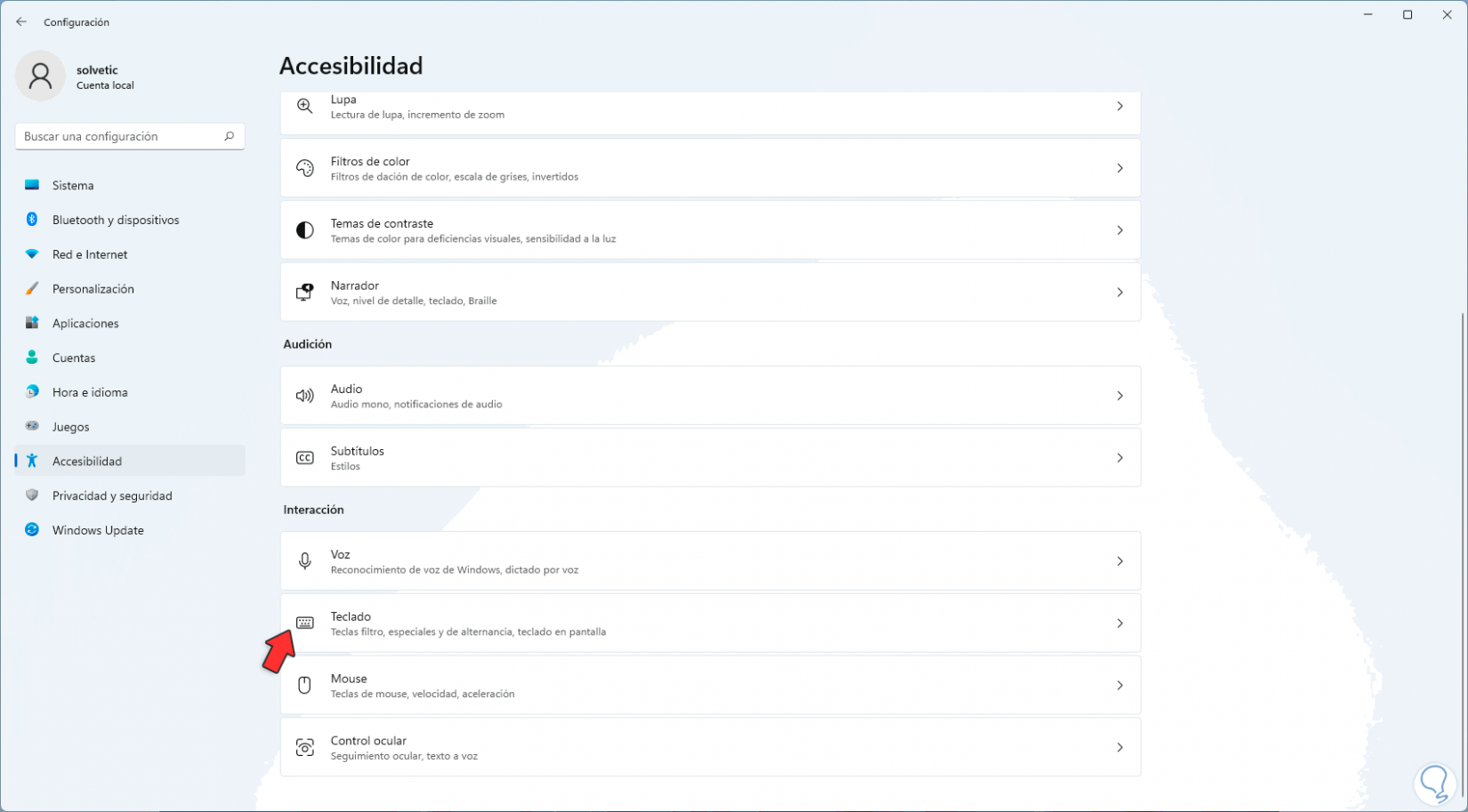The width and height of the screenshot is (1468, 812).
Task: Click the Subtítulos CC icon
Action: [x=304, y=458]
